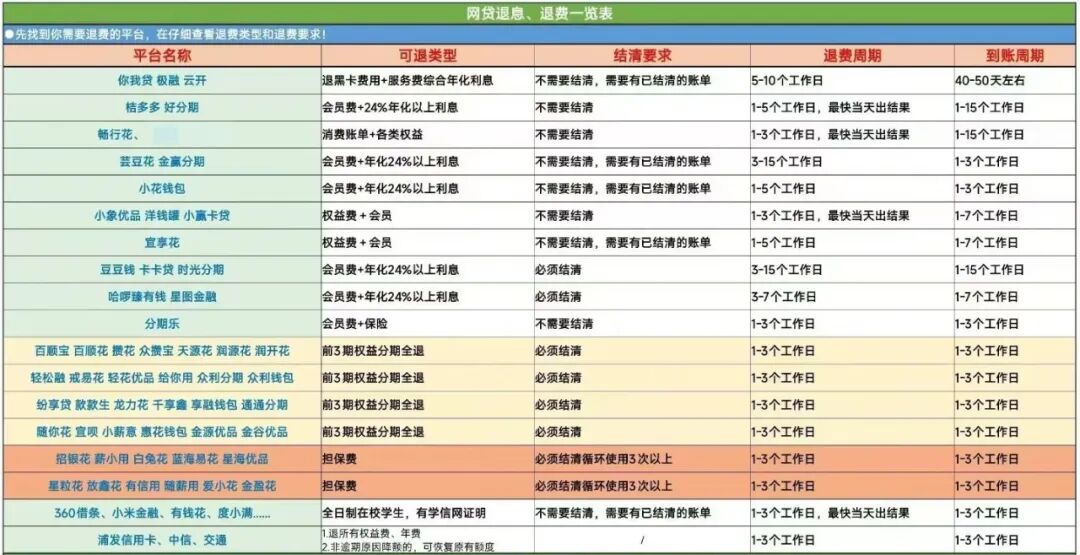Click the platform cell '桔多多 好分期'
The width and height of the screenshot is (1080, 555).
click(x=162, y=107)
